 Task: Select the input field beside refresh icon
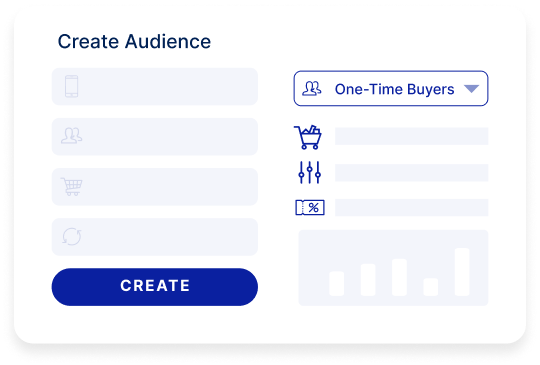[x=155, y=237]
